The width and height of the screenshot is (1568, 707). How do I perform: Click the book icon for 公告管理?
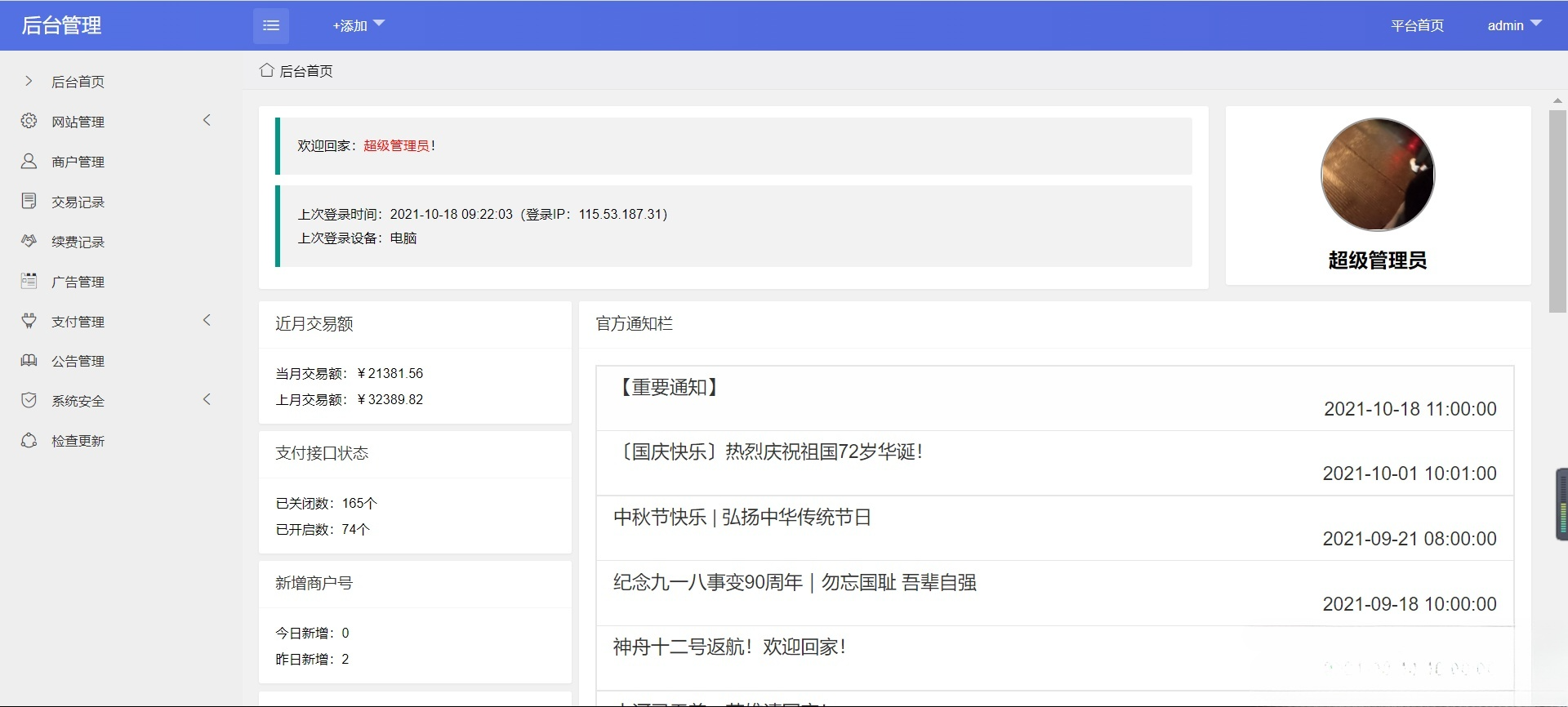[x=29, y=360]
